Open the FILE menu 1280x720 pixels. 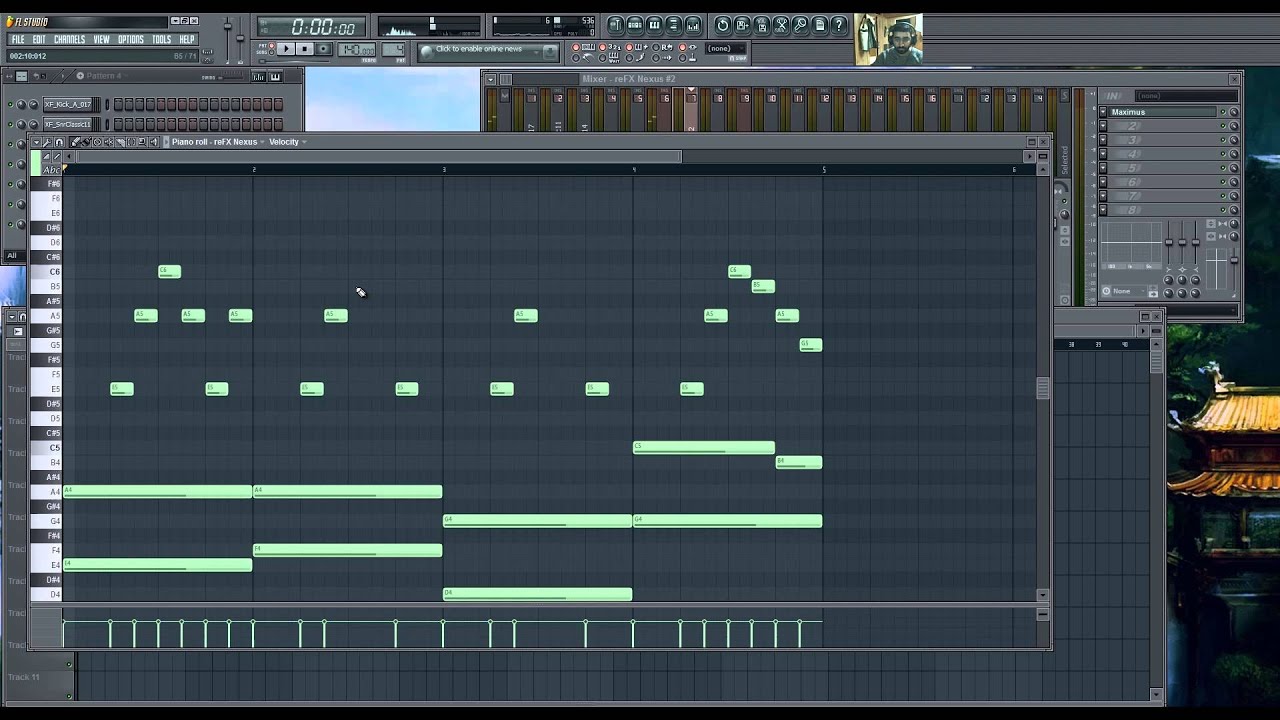coord(18,40)
